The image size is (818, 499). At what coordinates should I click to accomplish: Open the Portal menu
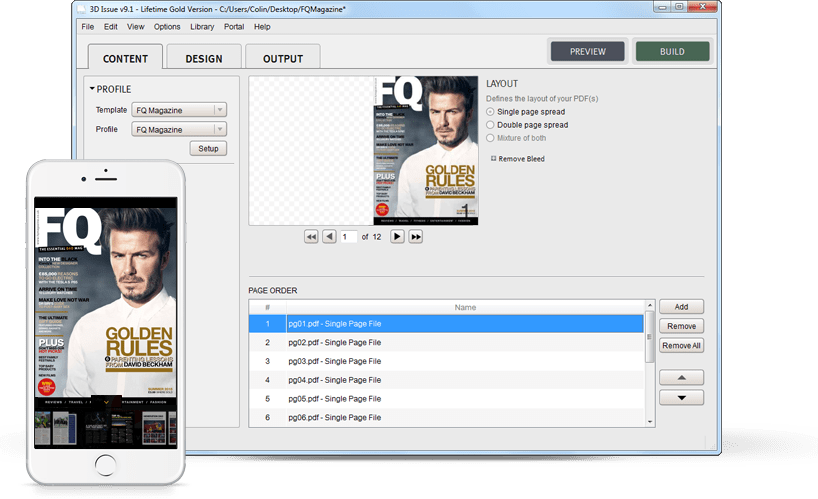tap(234, 27)
